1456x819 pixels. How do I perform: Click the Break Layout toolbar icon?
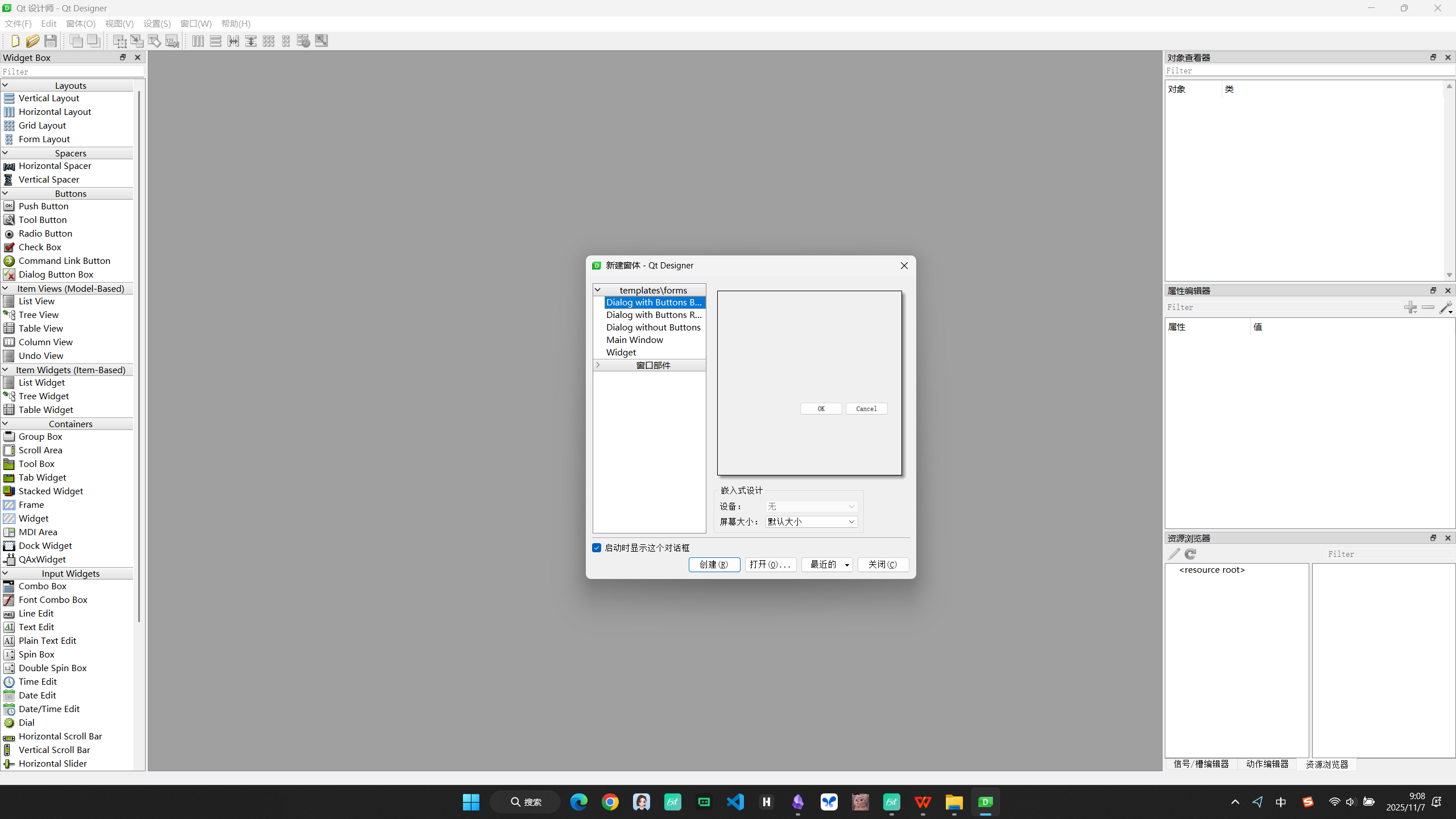pyautogui.click(x=304, y=41)
